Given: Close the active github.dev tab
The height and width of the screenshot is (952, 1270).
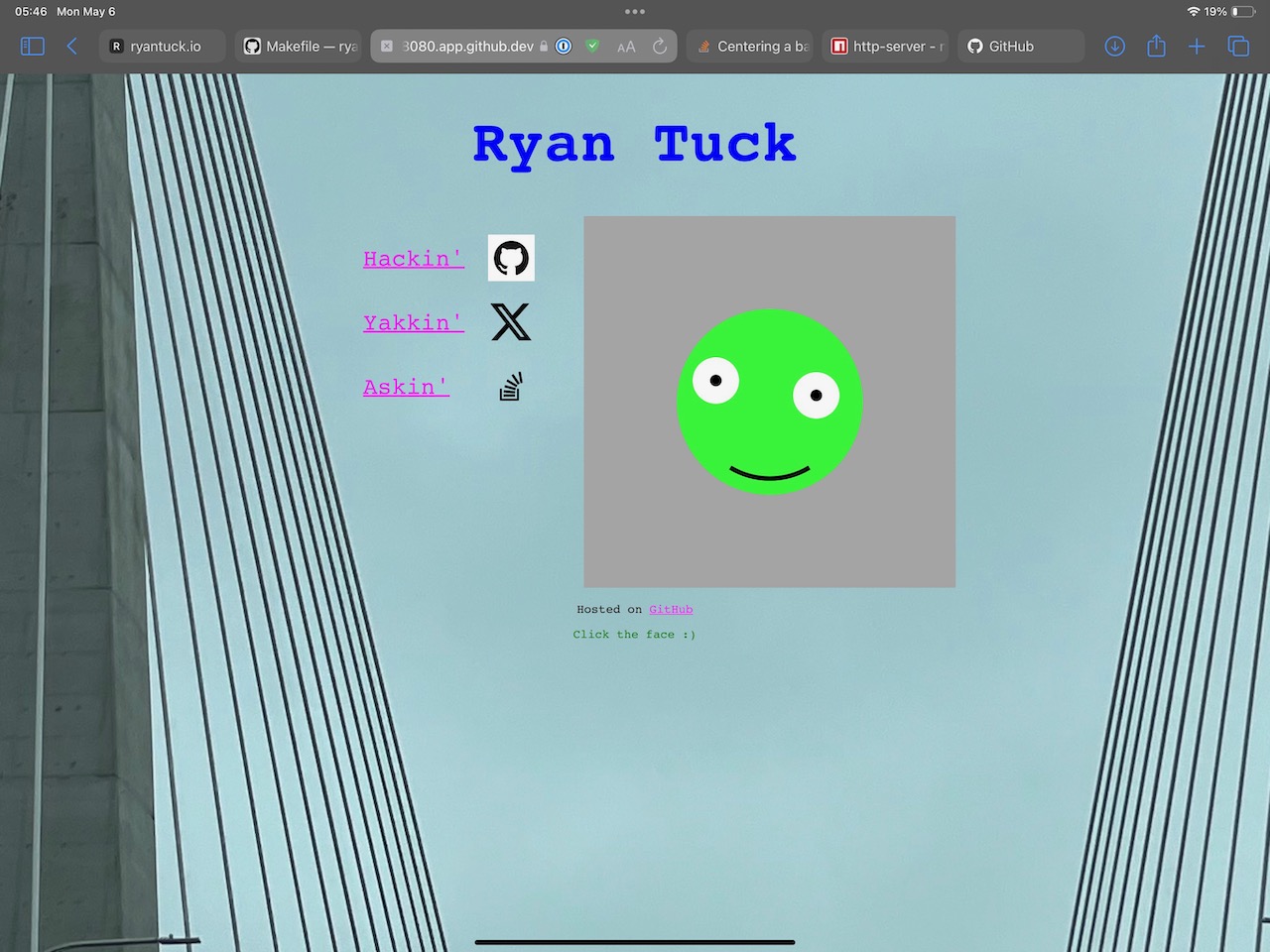Looking at the screenshot, I should tap(387, 47).
